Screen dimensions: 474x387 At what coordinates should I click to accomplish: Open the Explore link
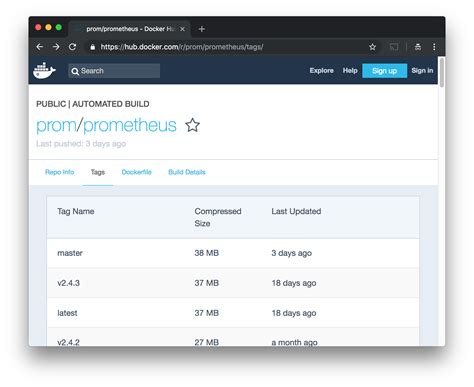[x=321, y=71]
